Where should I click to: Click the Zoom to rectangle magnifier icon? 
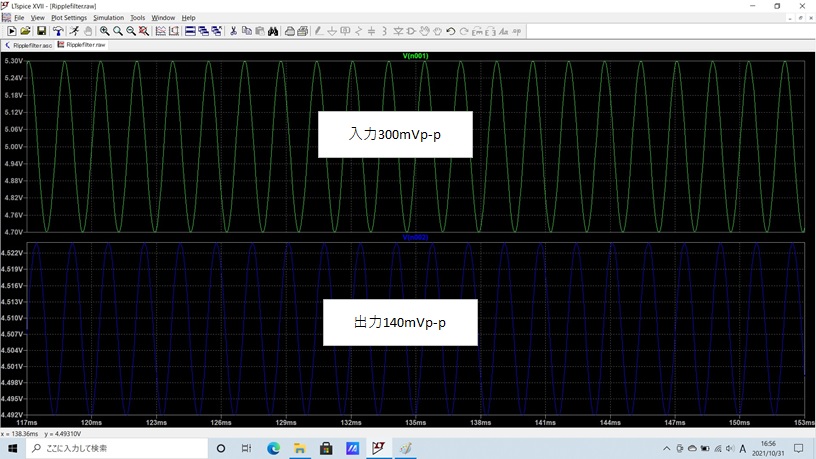pos(104,31)
